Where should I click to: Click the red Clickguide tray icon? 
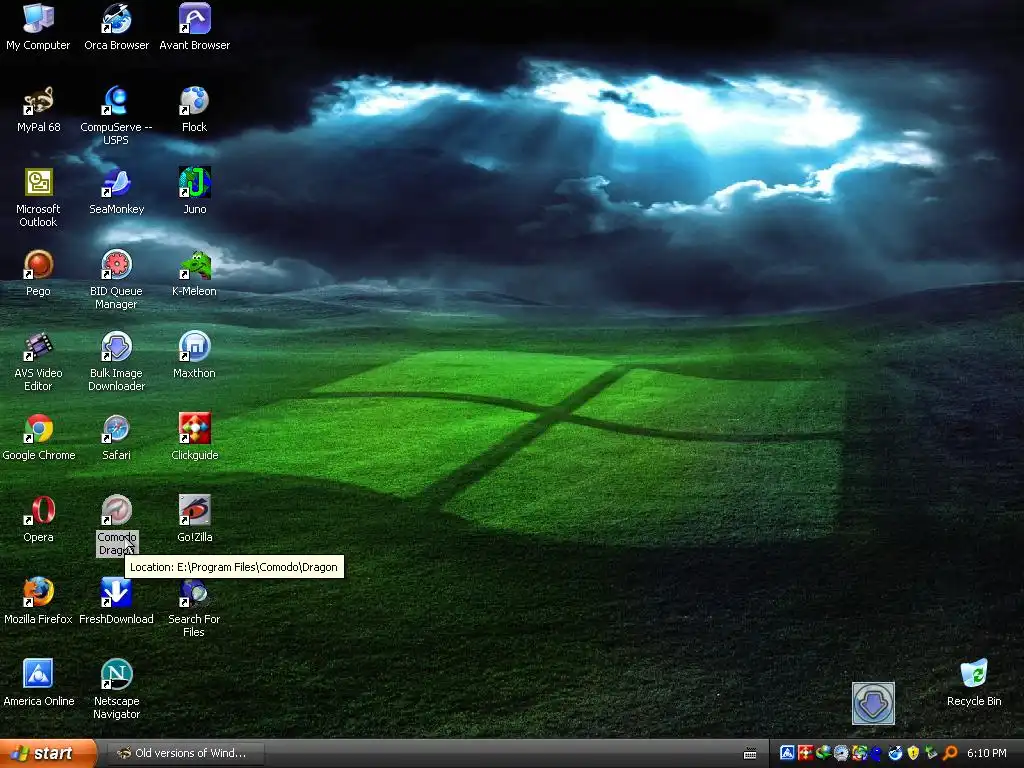click(x=805, y=753)
